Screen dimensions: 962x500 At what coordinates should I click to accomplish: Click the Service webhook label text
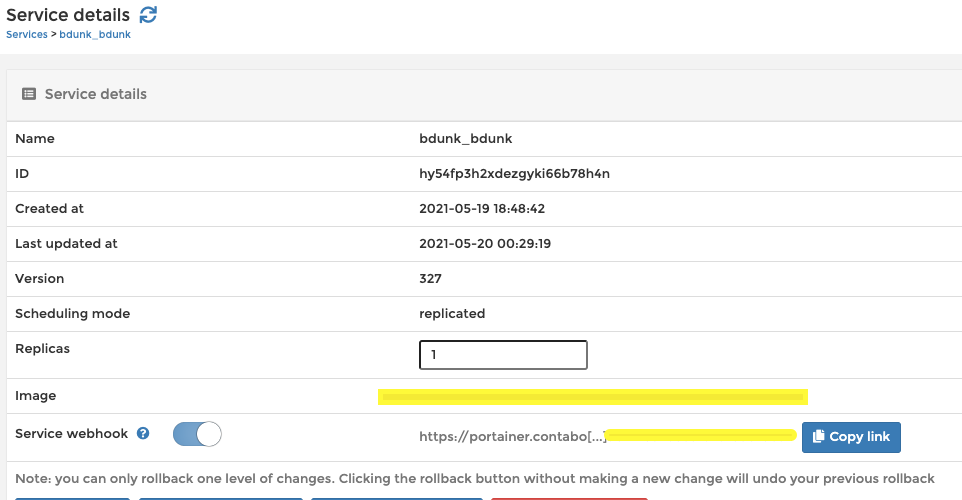71,434
